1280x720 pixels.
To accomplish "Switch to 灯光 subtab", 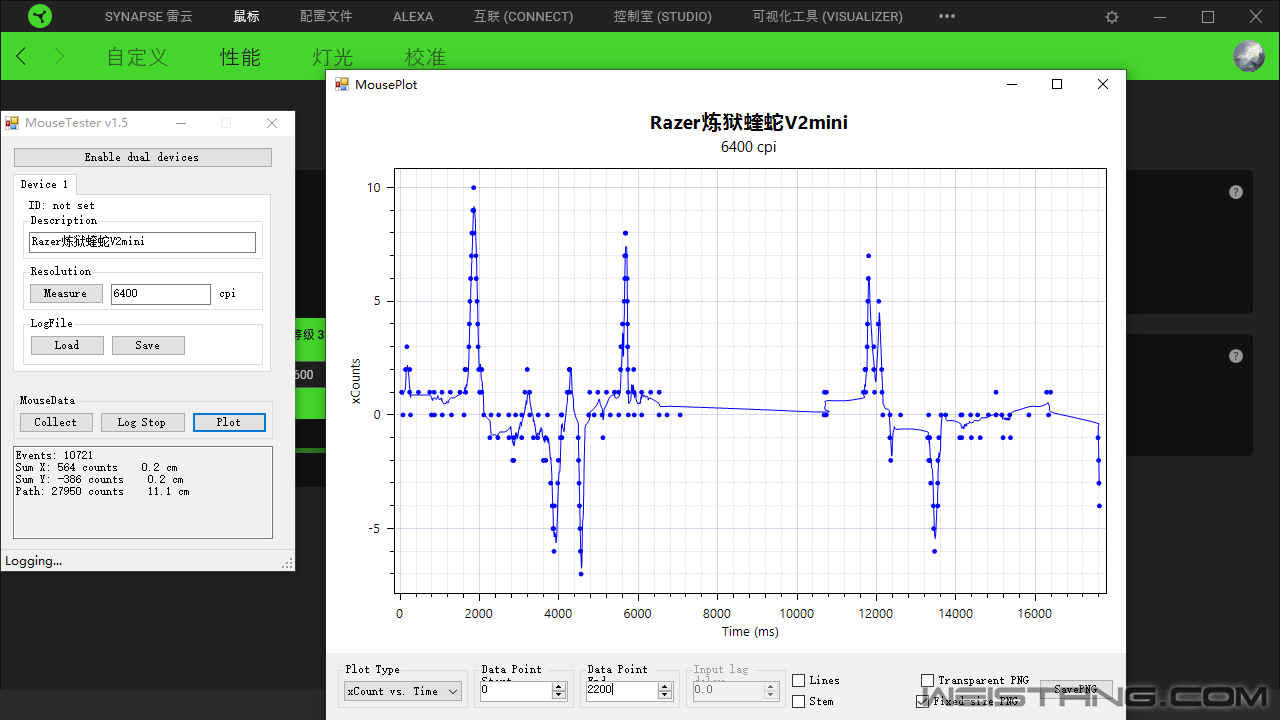I will click(x=333, y=57).
